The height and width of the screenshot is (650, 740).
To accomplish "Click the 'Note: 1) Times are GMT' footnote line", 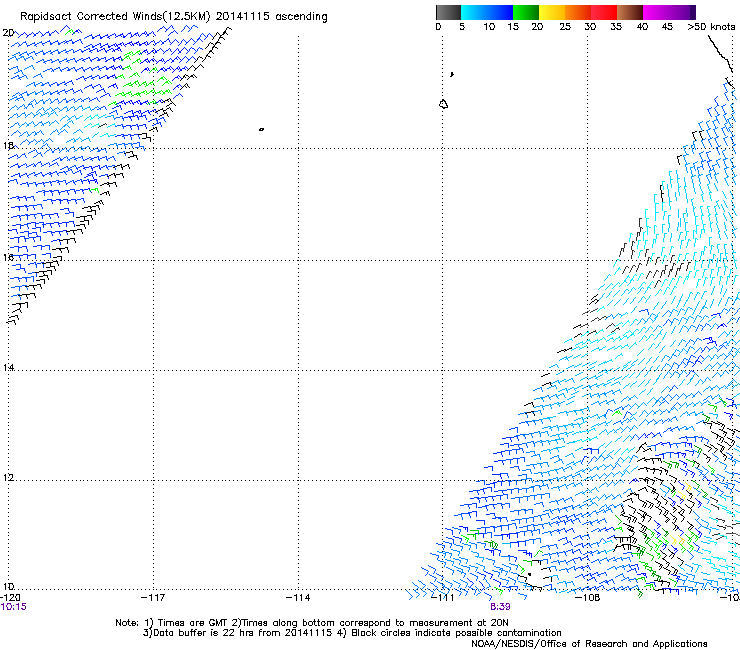I will [x=312, y=623].
